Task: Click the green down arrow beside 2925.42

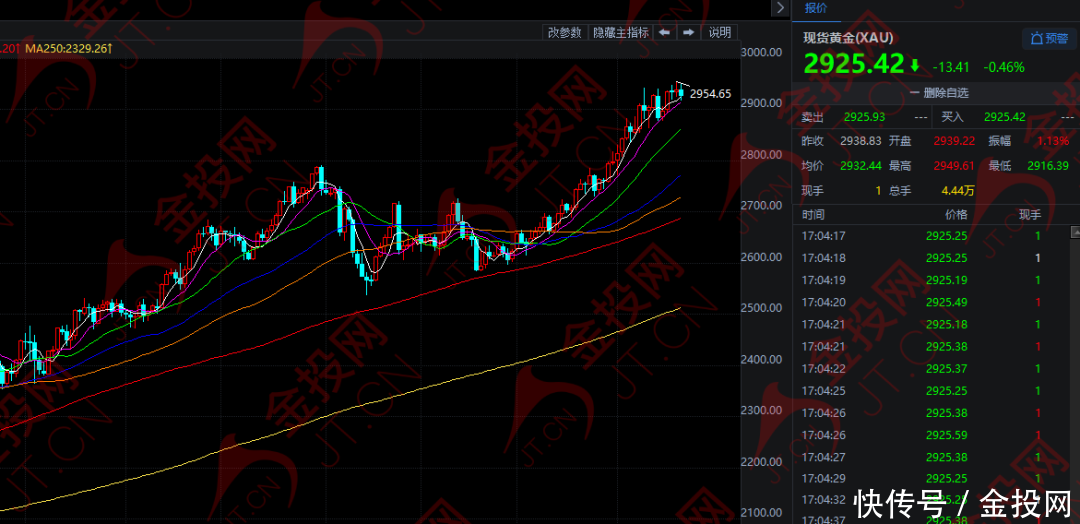Action: click(x=914, y=66)
